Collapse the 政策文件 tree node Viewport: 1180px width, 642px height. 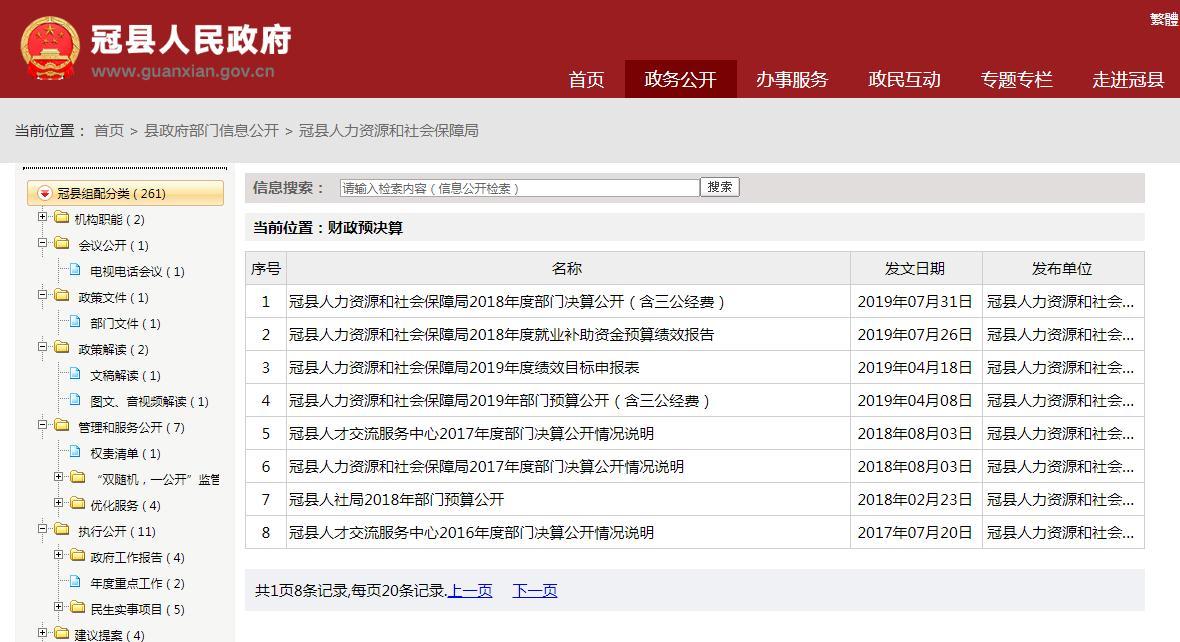pyautogui.click(x=43, y=296)
